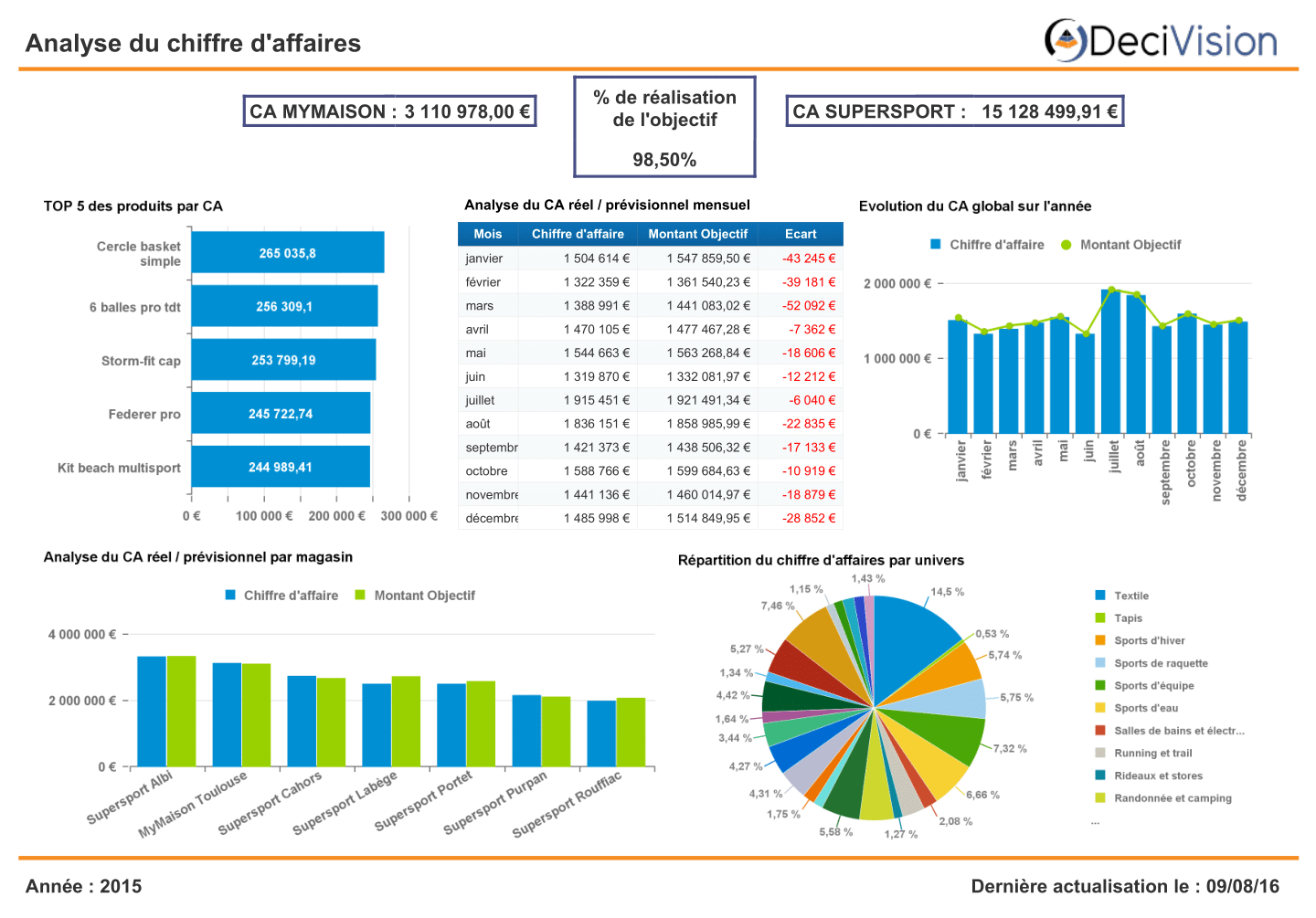
Task: Click the DeciVision logo
Action: (x=1161, y=41)
